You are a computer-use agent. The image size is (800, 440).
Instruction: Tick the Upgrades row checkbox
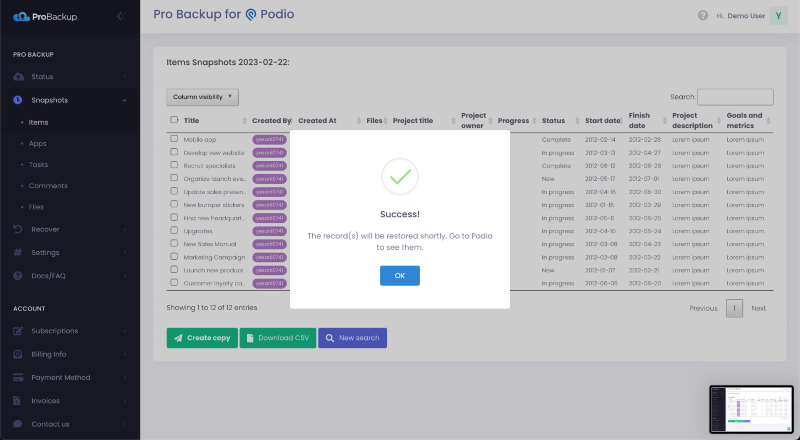pyautogui.click(x=174, y=231)
